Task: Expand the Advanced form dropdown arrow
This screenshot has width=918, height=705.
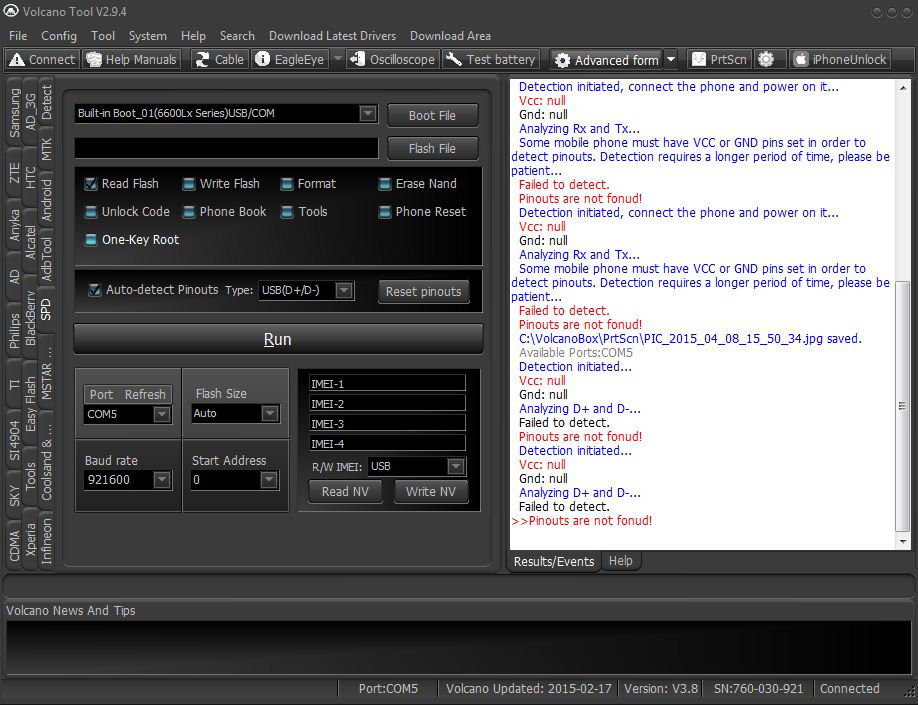Action: [x=672, y=60]
